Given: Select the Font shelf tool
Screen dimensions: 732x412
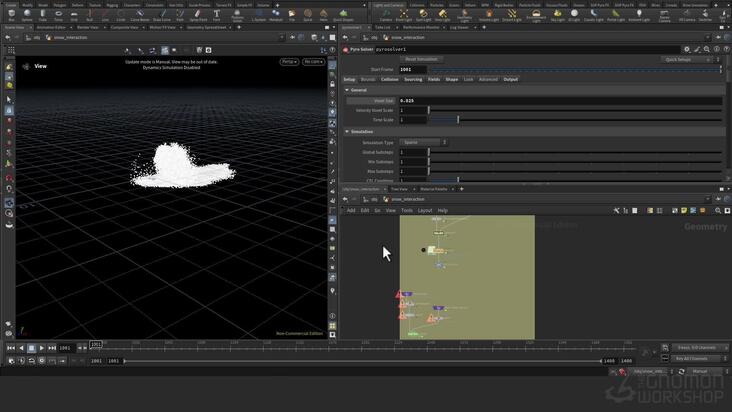Looking at the screenshot, I should [217, 15].
